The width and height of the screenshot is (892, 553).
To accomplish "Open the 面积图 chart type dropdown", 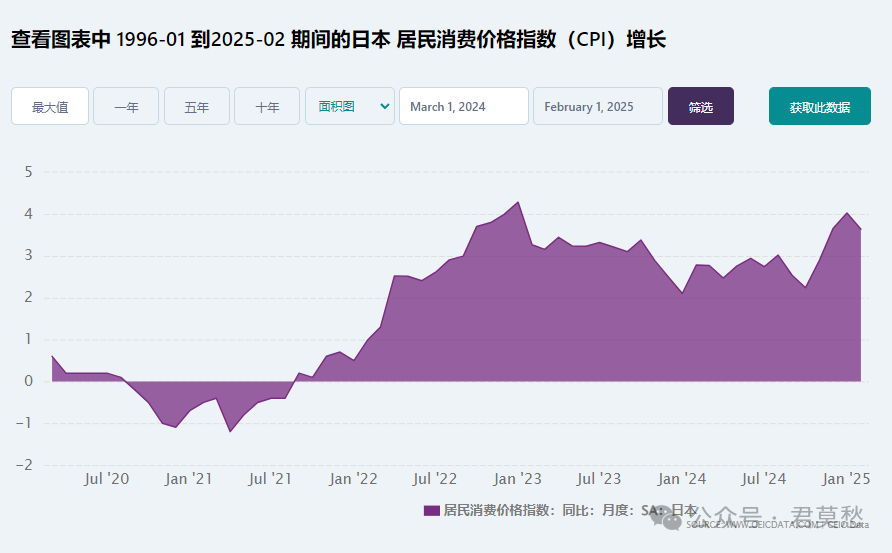I will pos(350,106).
